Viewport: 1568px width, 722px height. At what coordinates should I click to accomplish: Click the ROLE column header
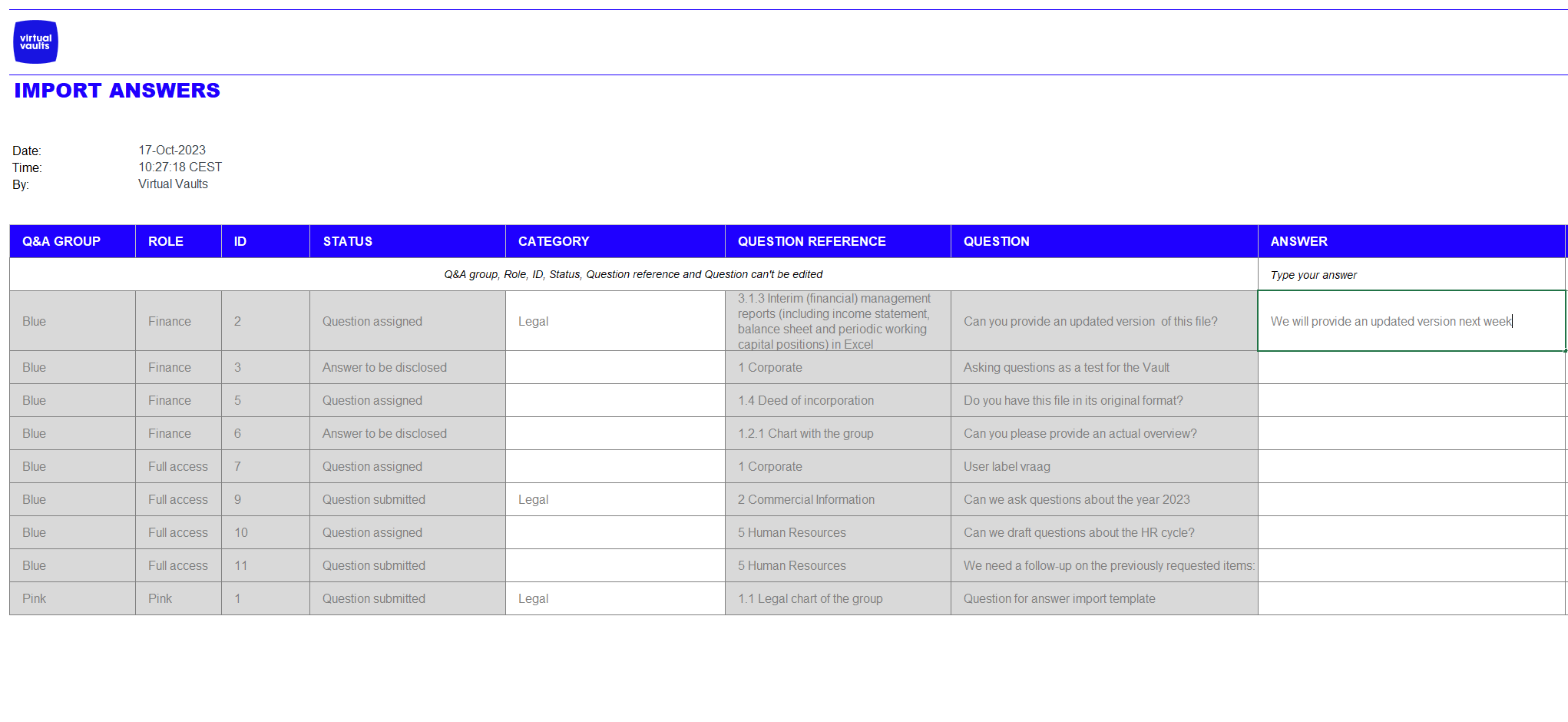click(178, 241)
